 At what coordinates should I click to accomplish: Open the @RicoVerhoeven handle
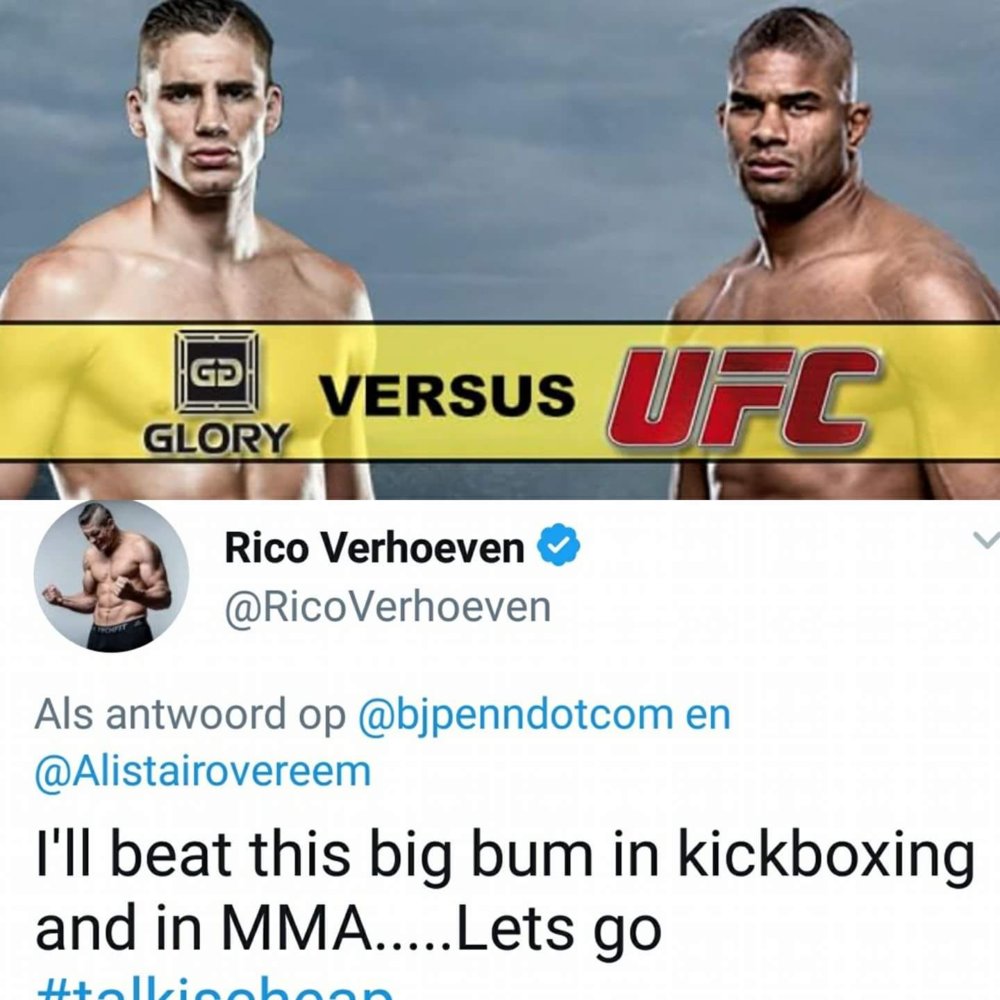tap(387, 607)
